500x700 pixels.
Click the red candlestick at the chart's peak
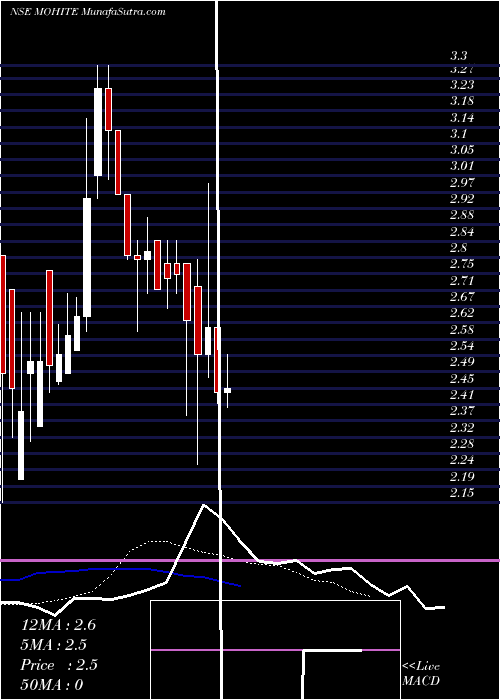108,109
